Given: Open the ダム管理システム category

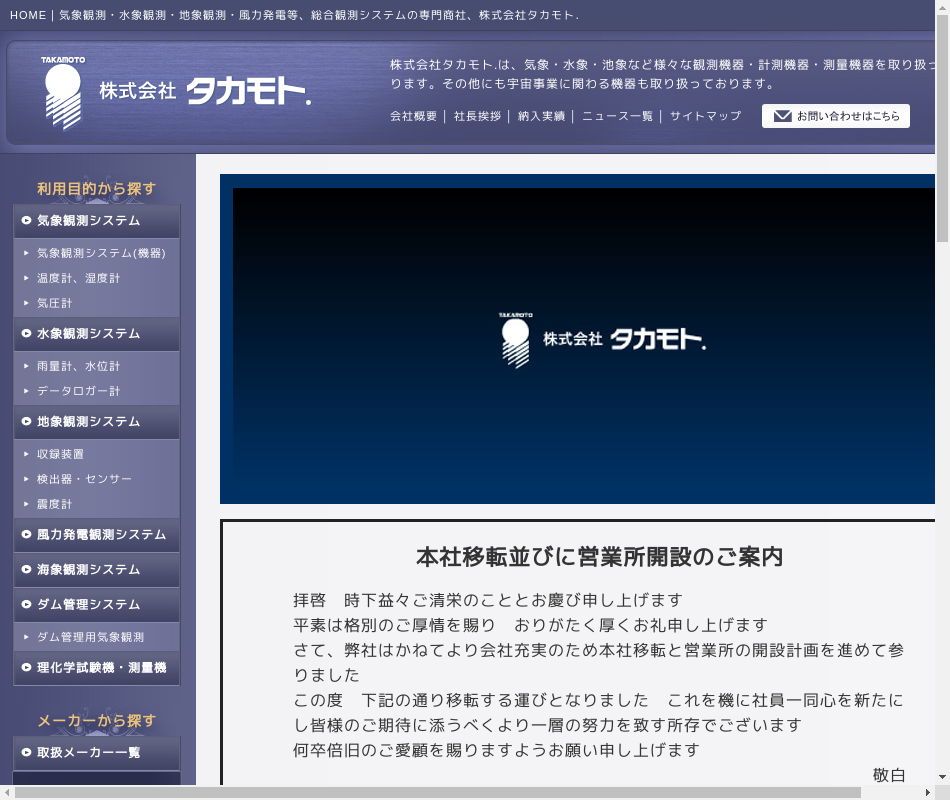Looking at the screenshot, I should click(x=96, y=604).
